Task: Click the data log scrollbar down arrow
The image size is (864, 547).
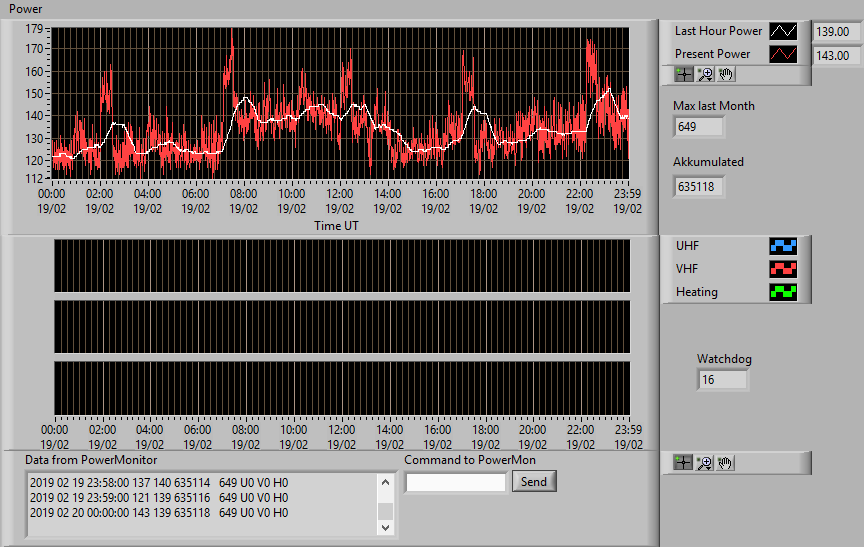Action: click(x=385, y=528)
